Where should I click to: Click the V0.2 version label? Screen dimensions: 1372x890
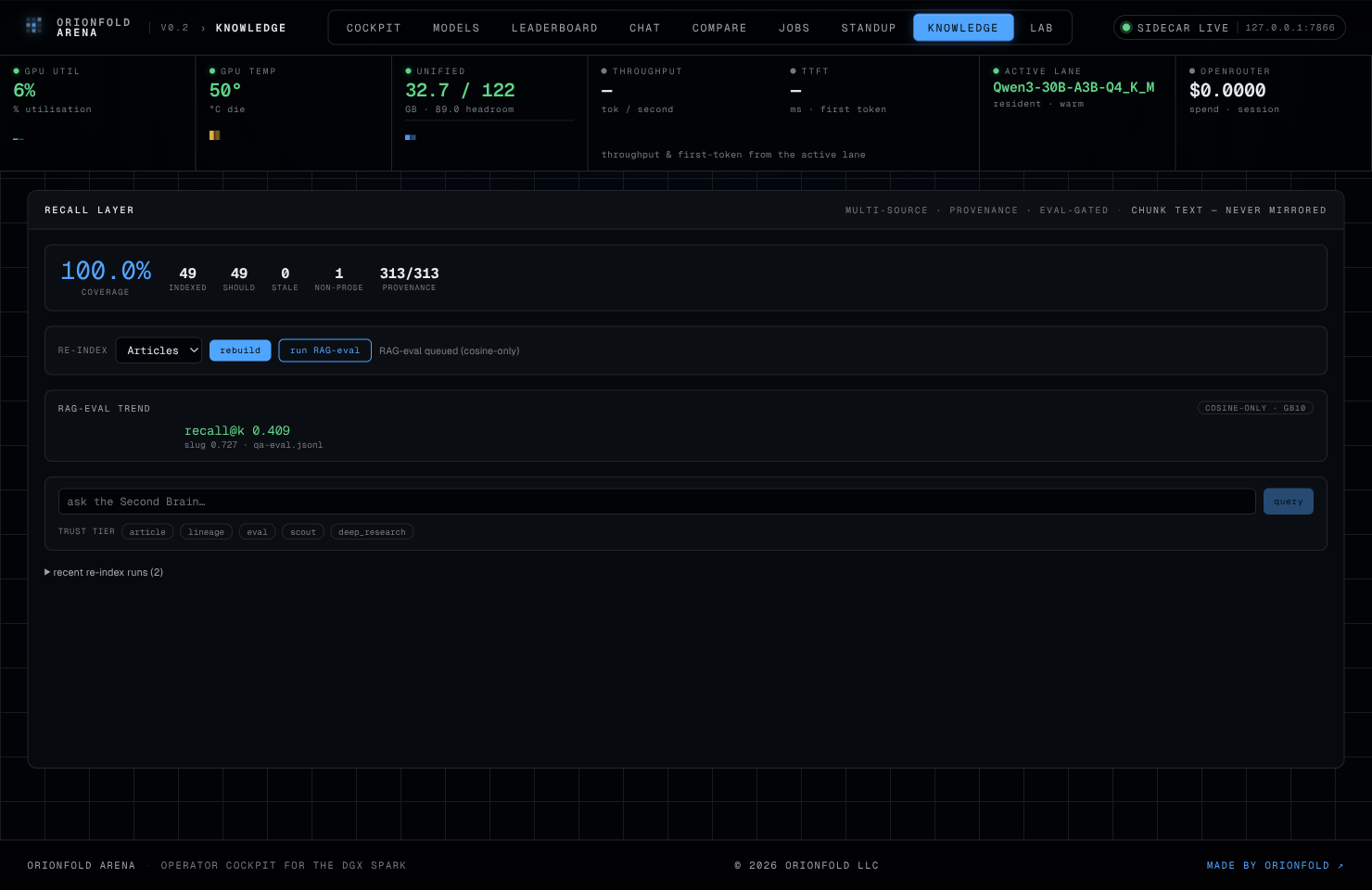click(174, 28)
